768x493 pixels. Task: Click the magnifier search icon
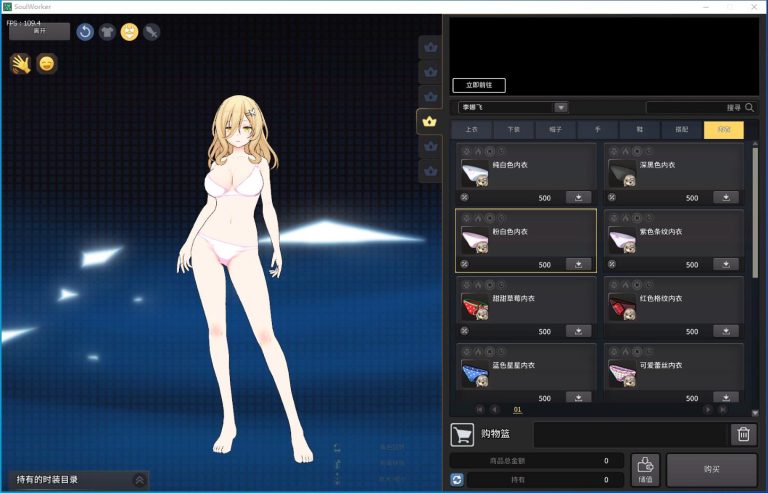click(749, 107)
